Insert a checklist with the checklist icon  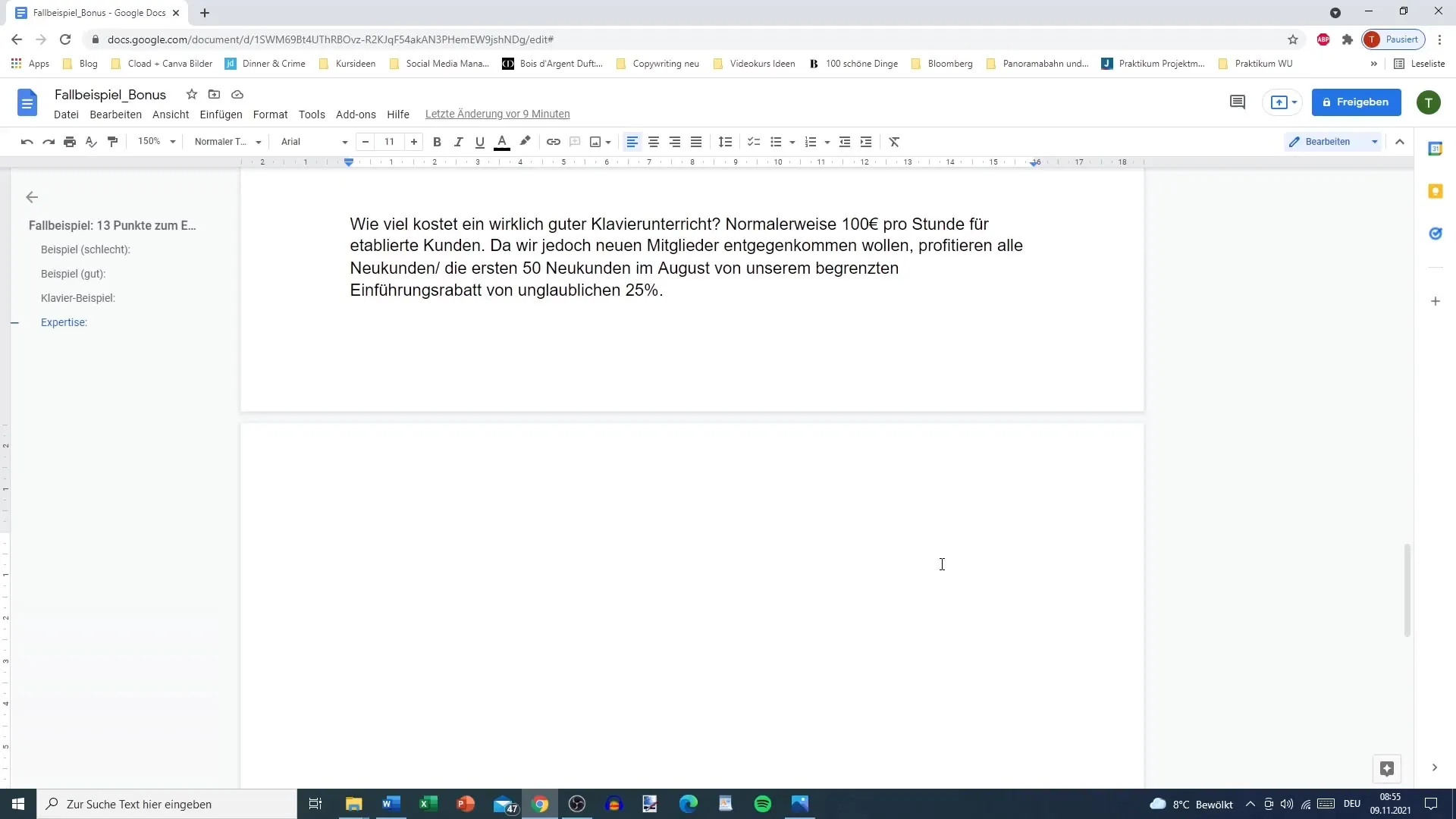pos(754,142)
